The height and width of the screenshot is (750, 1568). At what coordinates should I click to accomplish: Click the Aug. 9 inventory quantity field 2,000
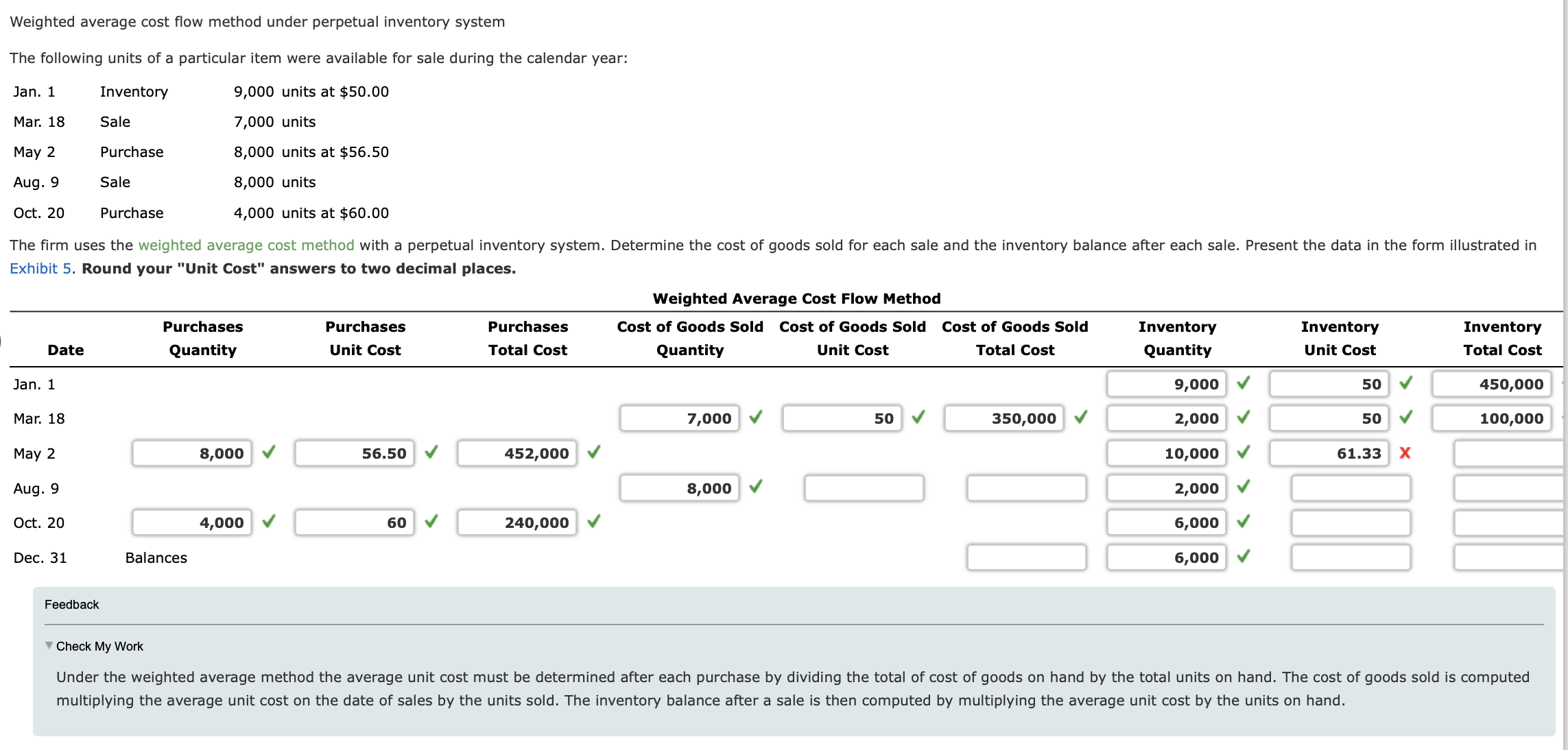click(x=1166, y=488)
